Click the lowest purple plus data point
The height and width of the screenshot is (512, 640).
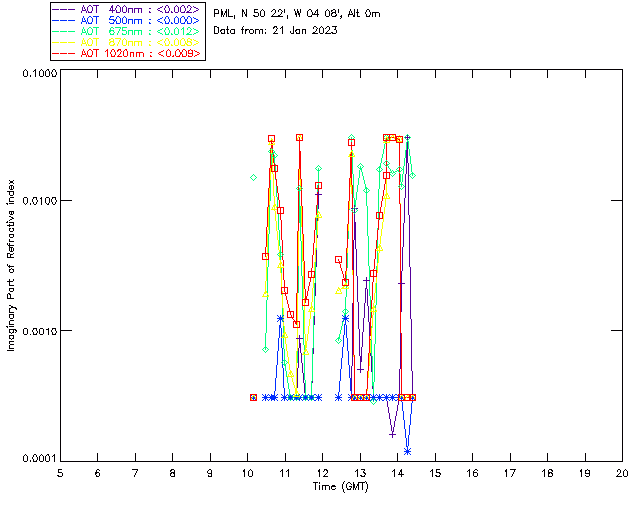392,435
